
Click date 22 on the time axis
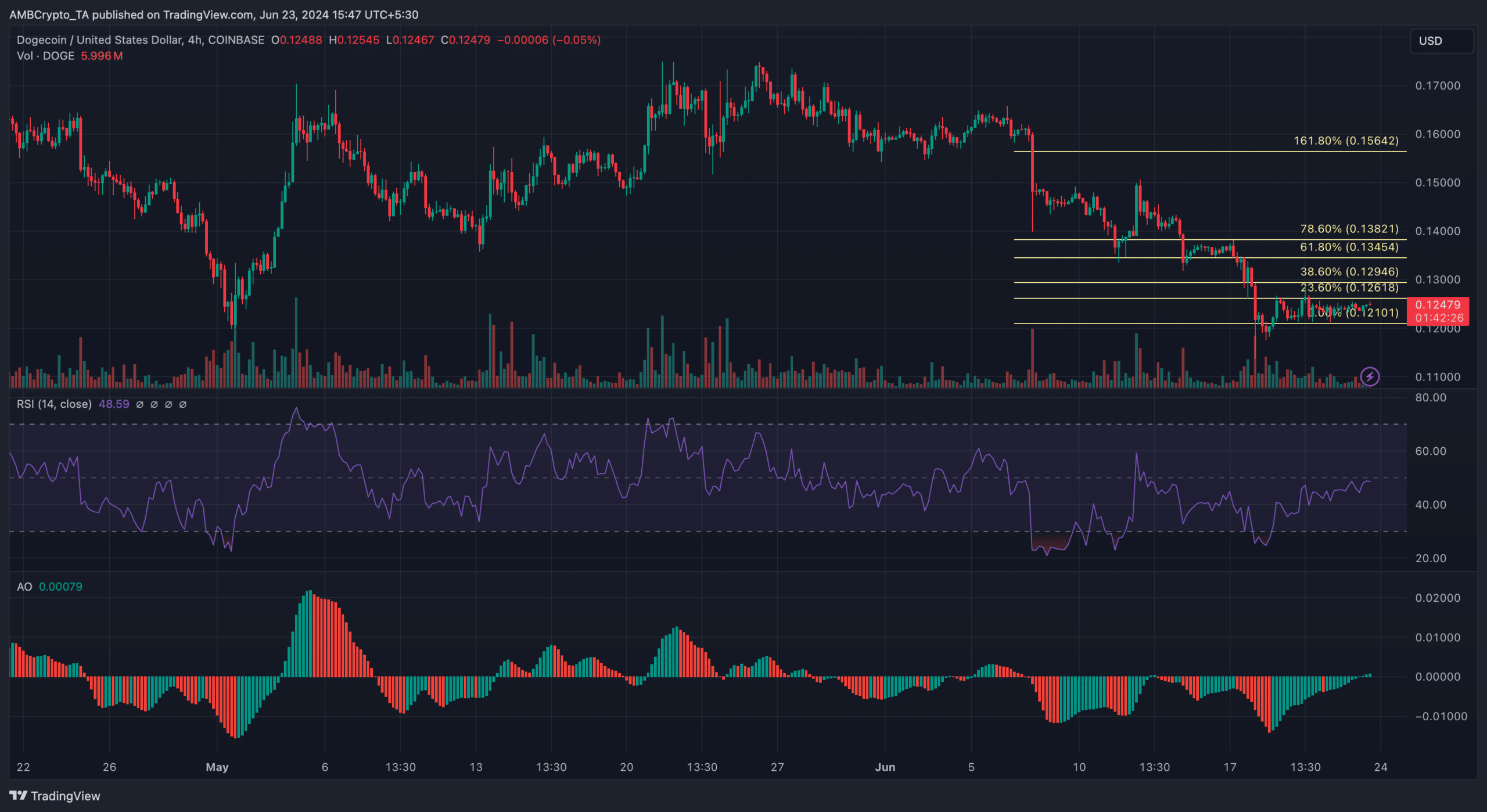[23, 767]
